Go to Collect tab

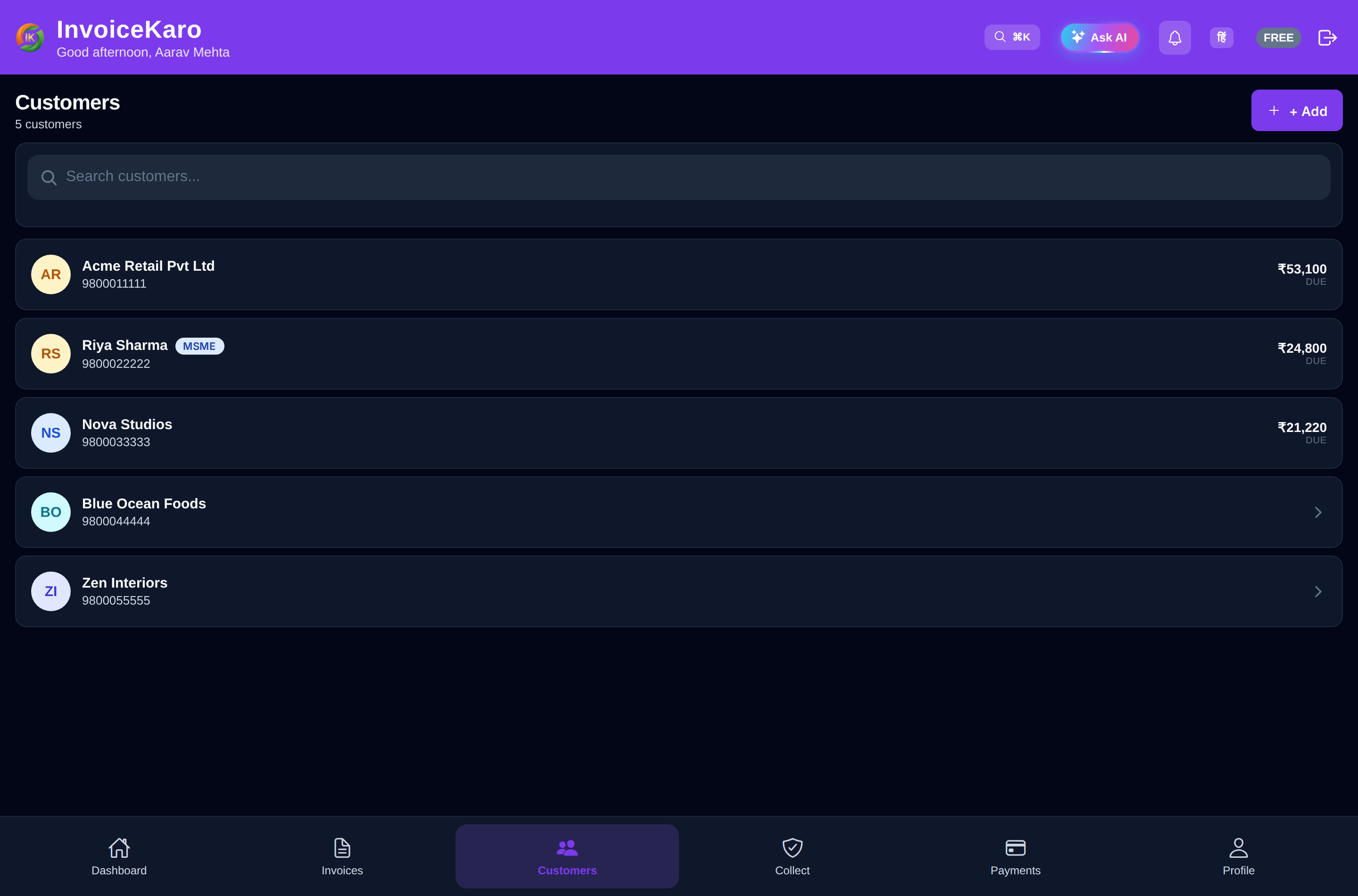click(x=793, y=856)
